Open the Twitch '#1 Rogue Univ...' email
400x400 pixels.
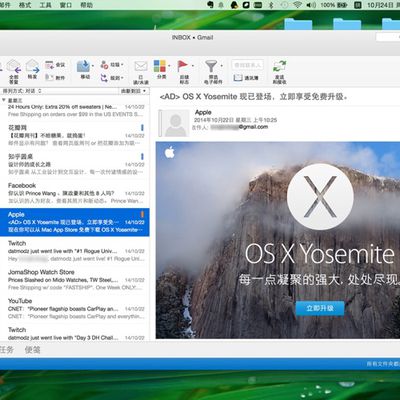pos(75,251)
